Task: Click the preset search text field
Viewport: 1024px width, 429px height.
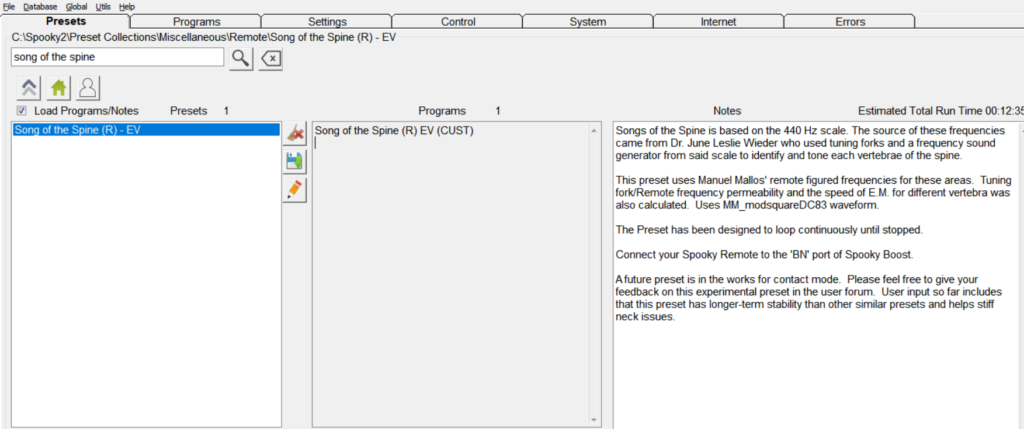Action: click(x=117, y=58)
